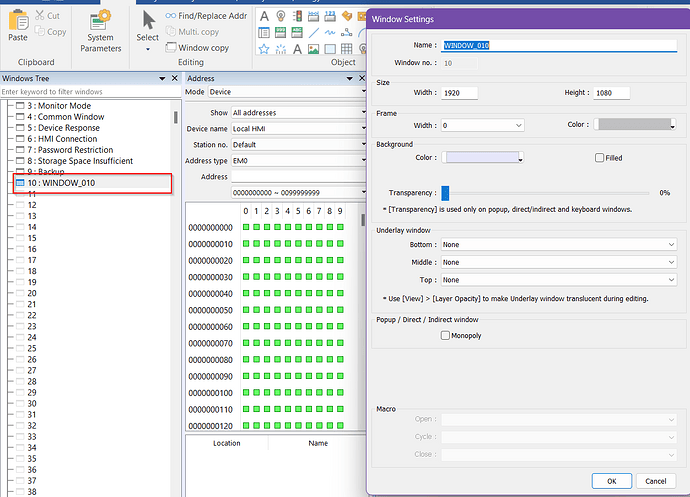
Task: Open the Frame Width dropdown
Action: click(x=483, y=125)
